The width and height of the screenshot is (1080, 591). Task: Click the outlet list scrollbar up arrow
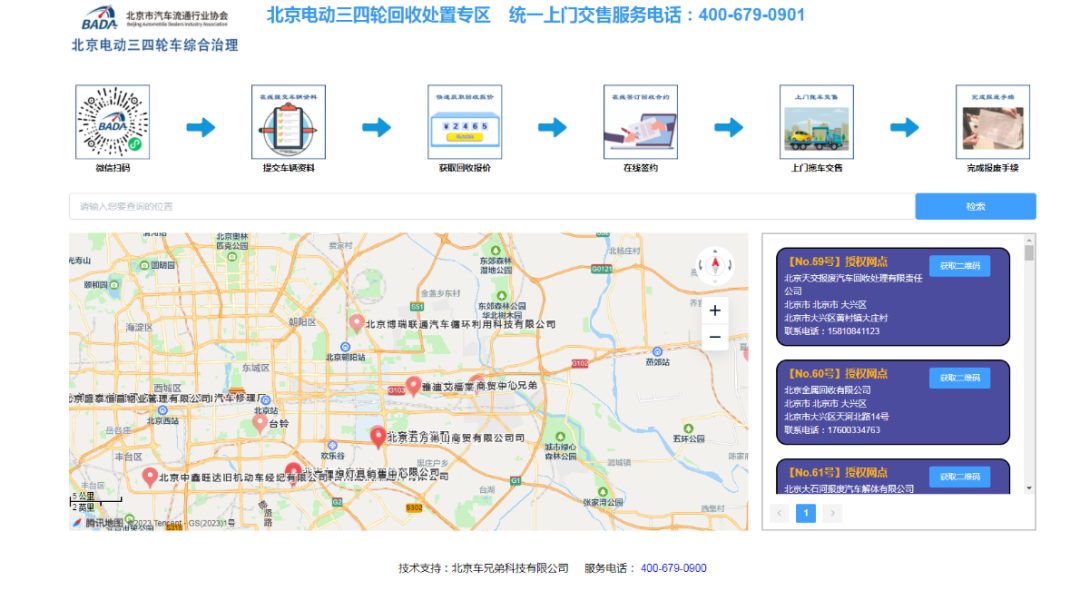click(1029, 240)
